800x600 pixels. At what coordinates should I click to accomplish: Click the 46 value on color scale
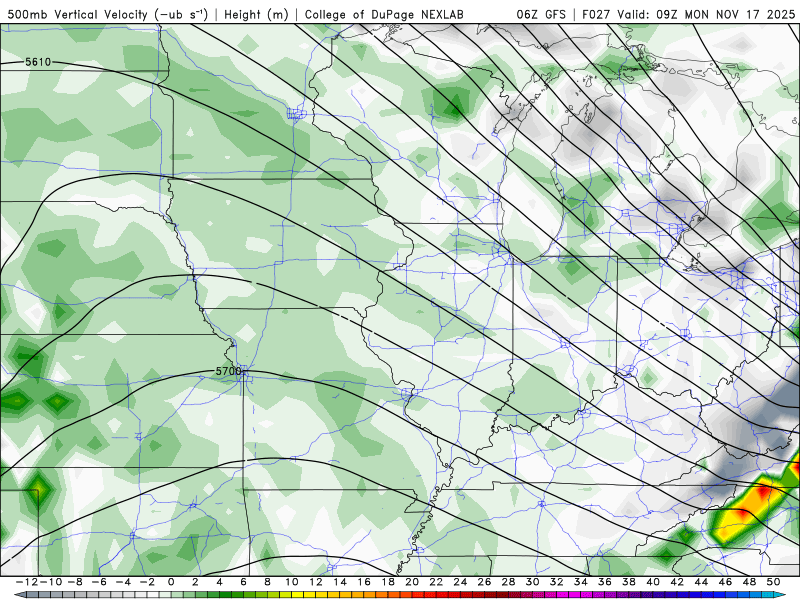[725, 582]
